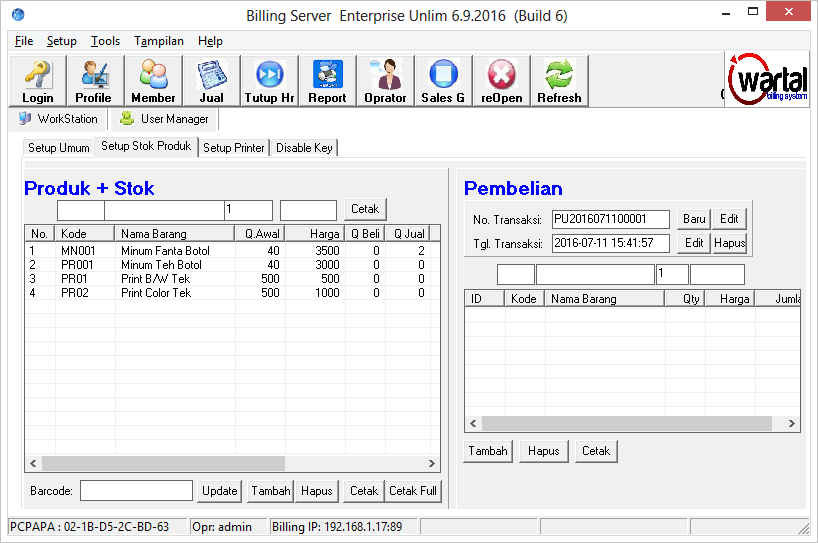
Task: Open the Help menu
Action: [x=210, y=41]
